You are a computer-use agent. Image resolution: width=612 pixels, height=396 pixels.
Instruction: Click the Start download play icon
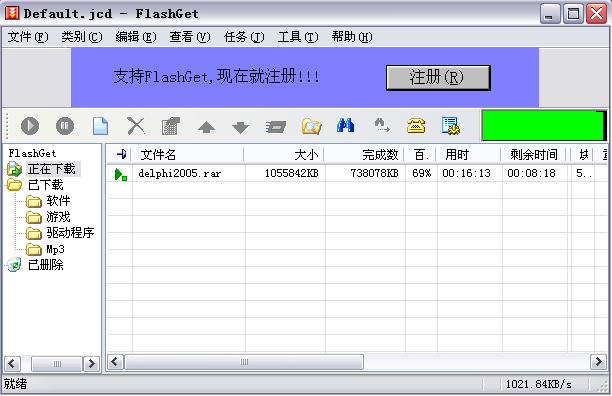(x=30, y=126)
